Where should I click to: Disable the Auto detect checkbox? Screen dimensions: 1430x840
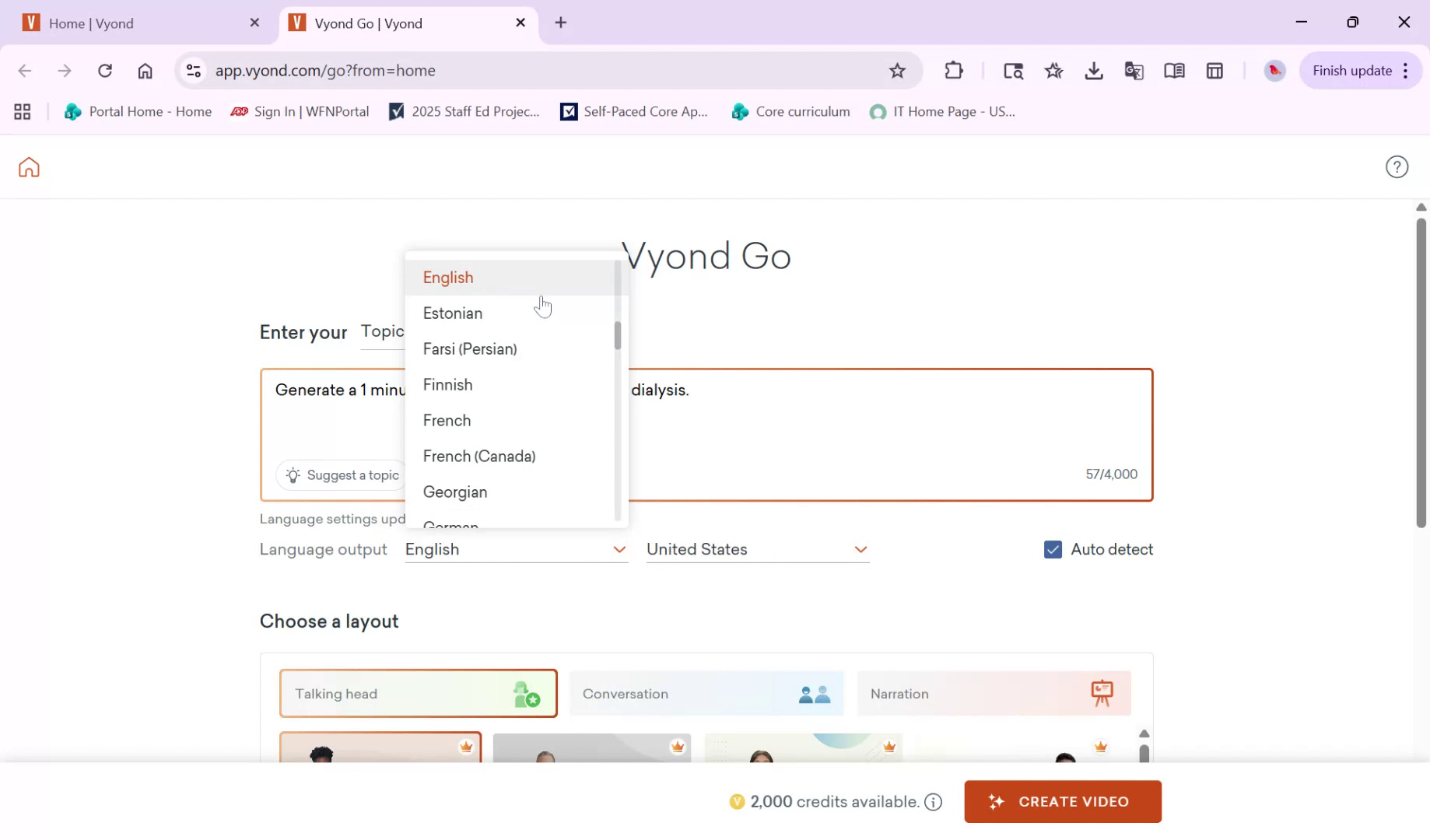1053,549
